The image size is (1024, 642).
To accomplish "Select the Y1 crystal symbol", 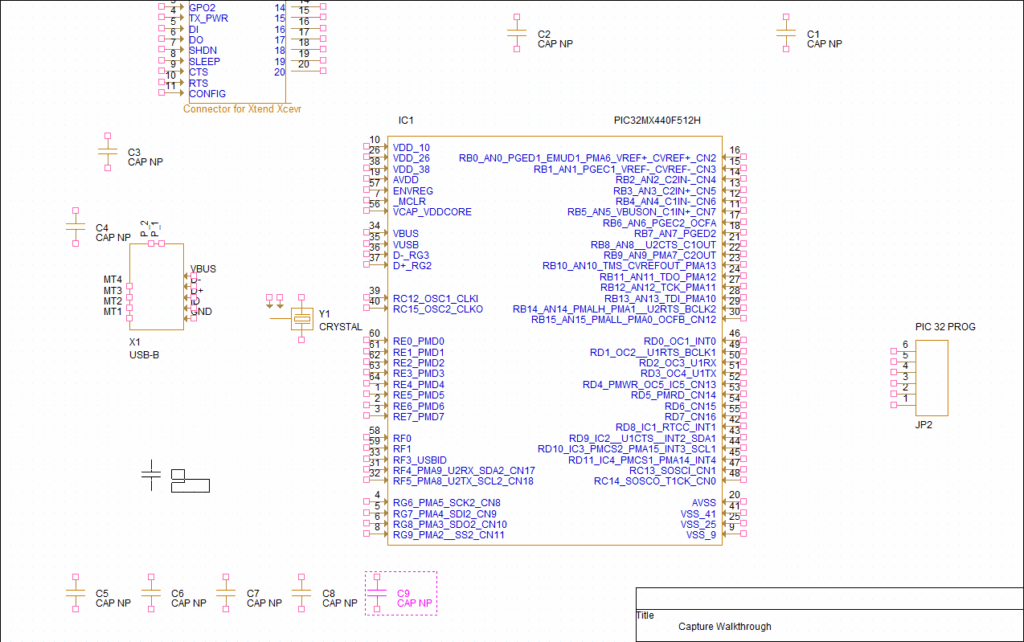I will (x=301, y=320).
